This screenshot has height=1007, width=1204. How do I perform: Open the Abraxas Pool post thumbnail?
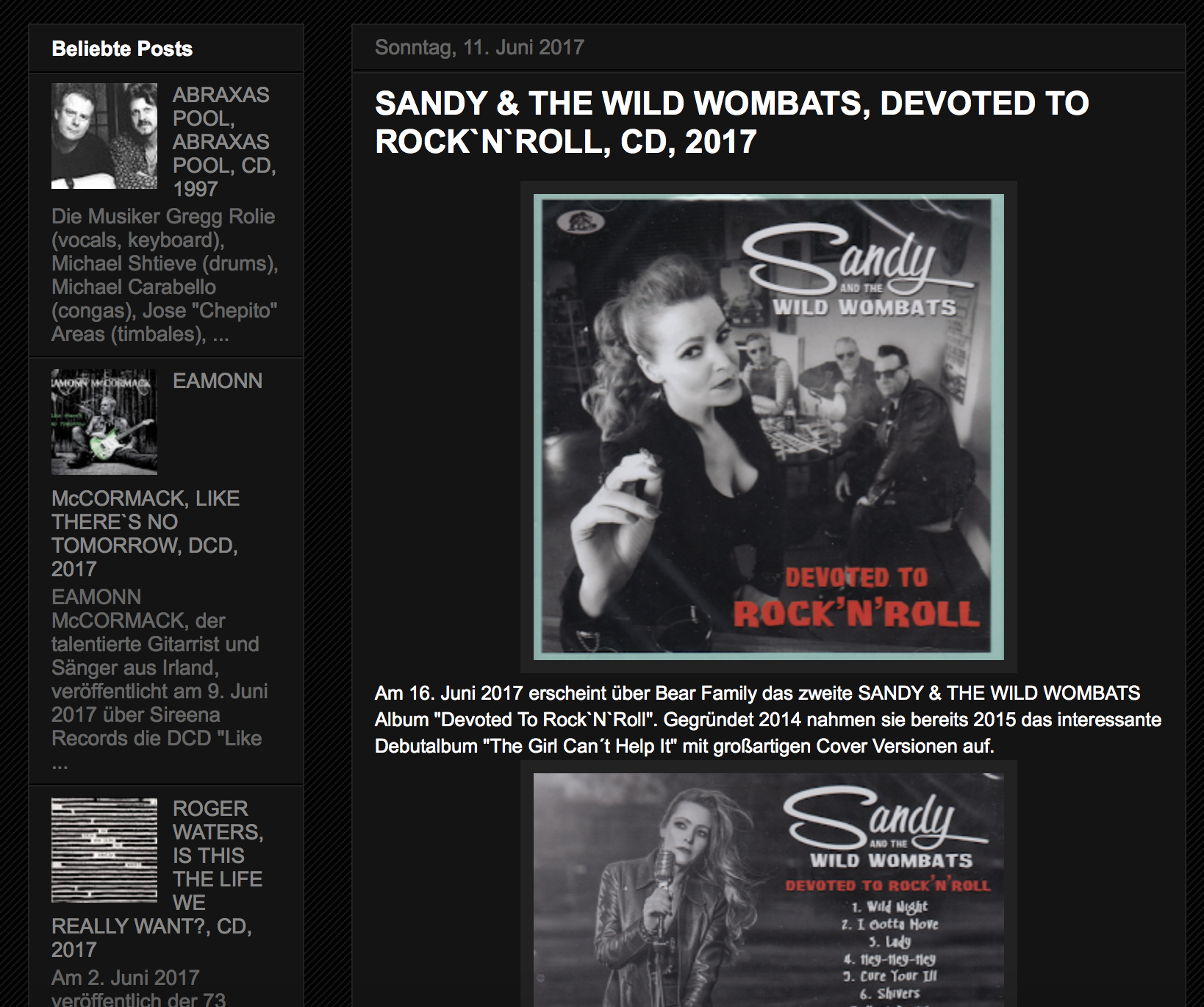point(104,136)
